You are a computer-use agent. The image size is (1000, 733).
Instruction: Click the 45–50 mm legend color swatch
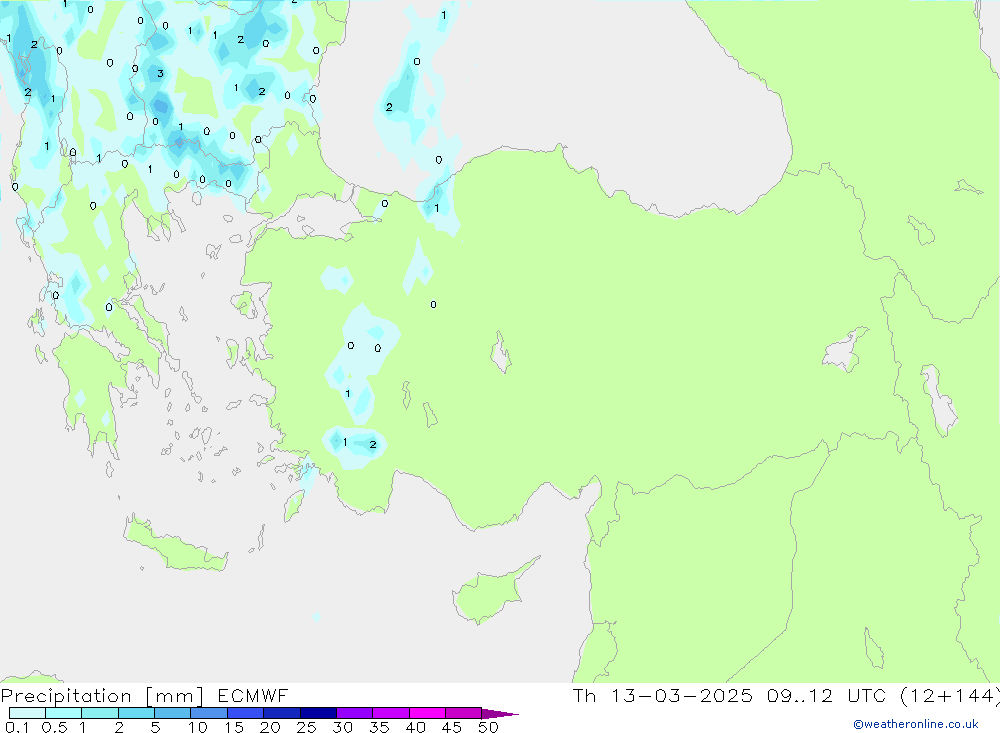tap(463, 713)
